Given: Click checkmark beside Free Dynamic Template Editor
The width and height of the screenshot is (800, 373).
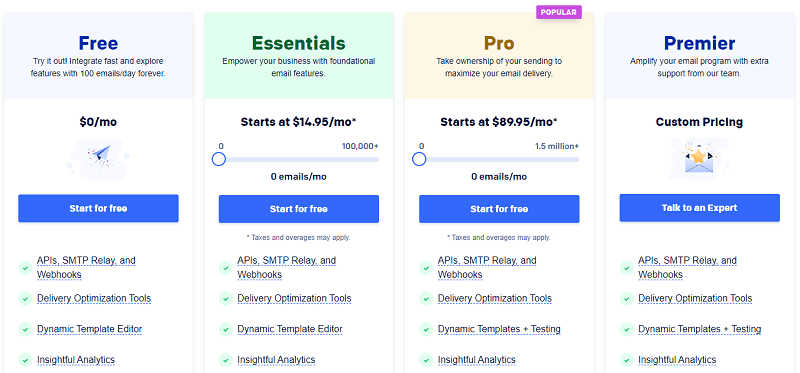Looking at the screenshot, I should tap(25, 329).
